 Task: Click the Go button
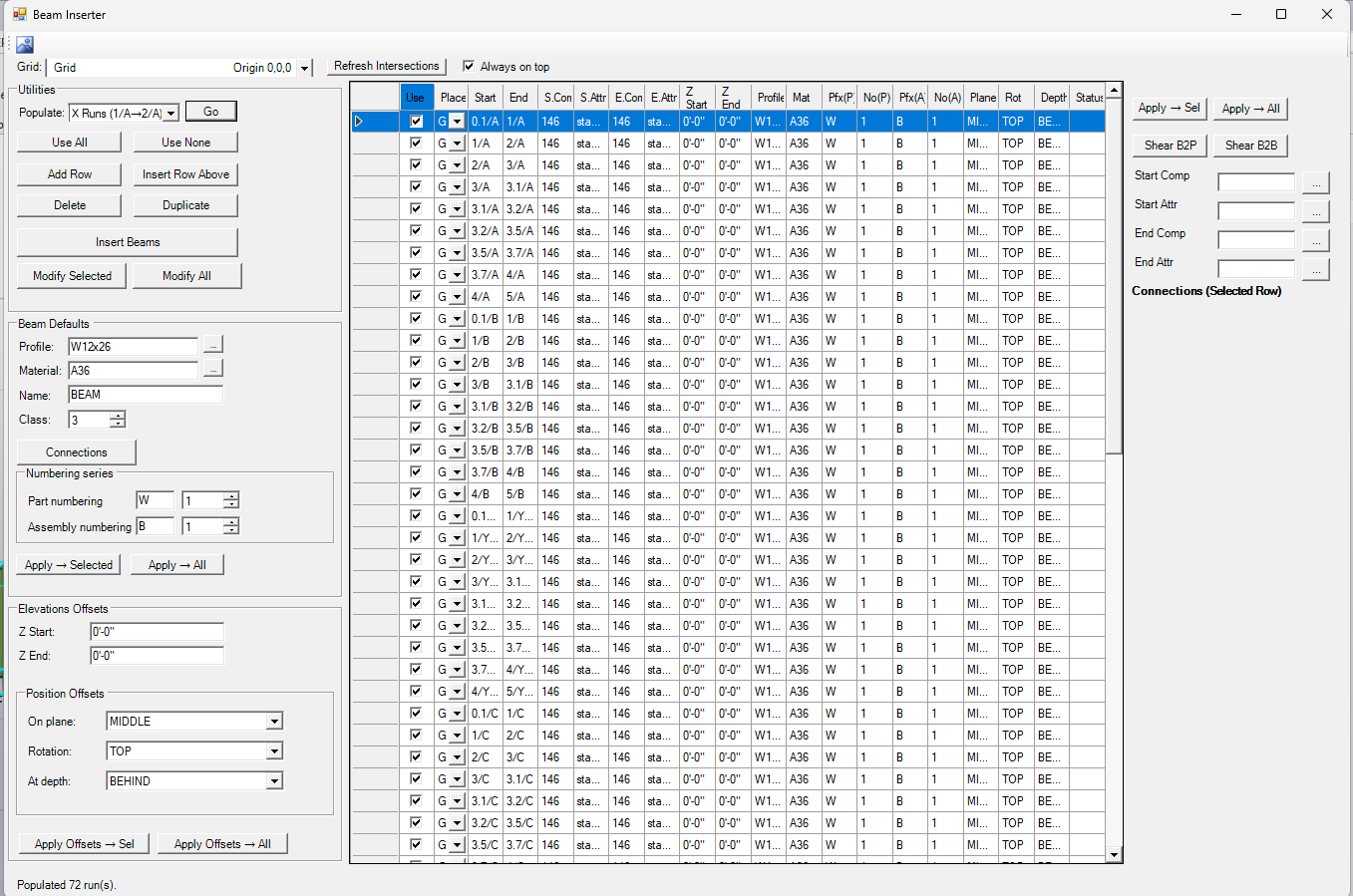click(211, 112)
